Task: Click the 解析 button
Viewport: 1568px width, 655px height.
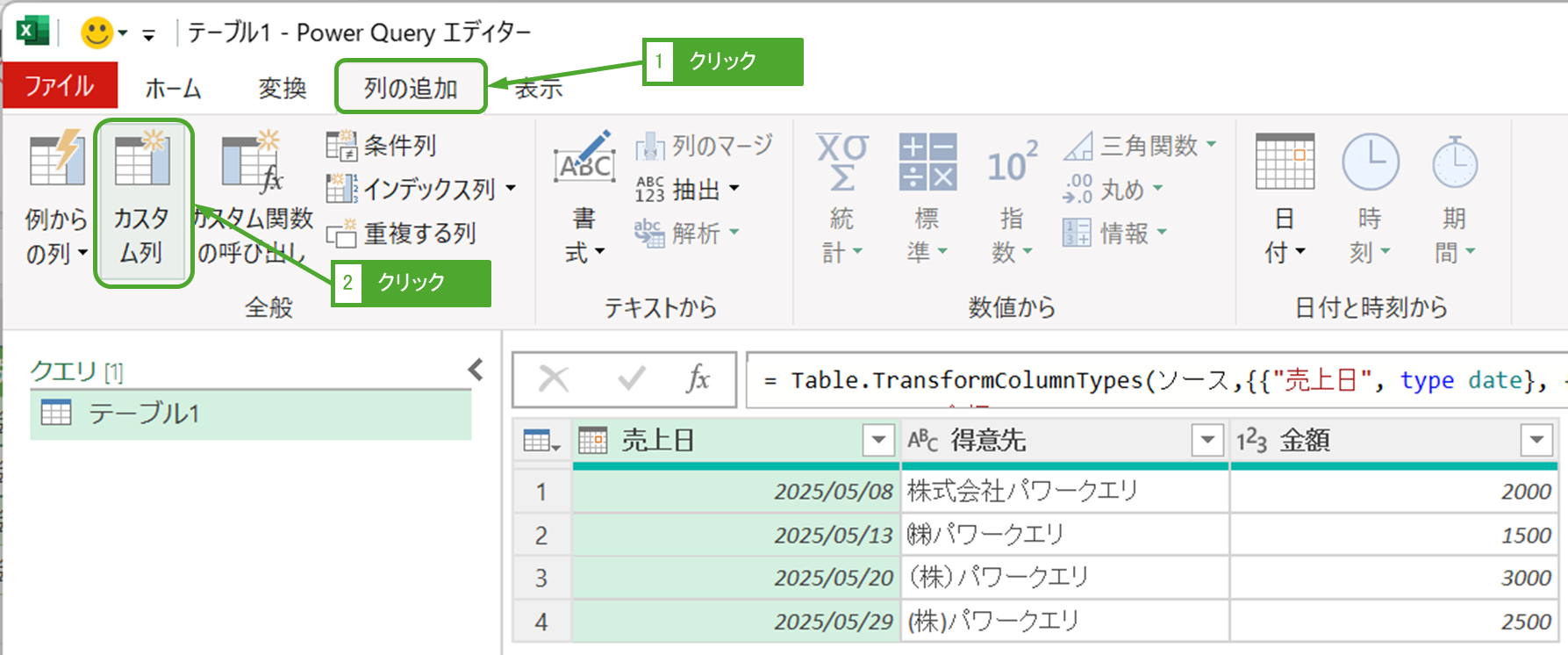Action: point(677,233)
